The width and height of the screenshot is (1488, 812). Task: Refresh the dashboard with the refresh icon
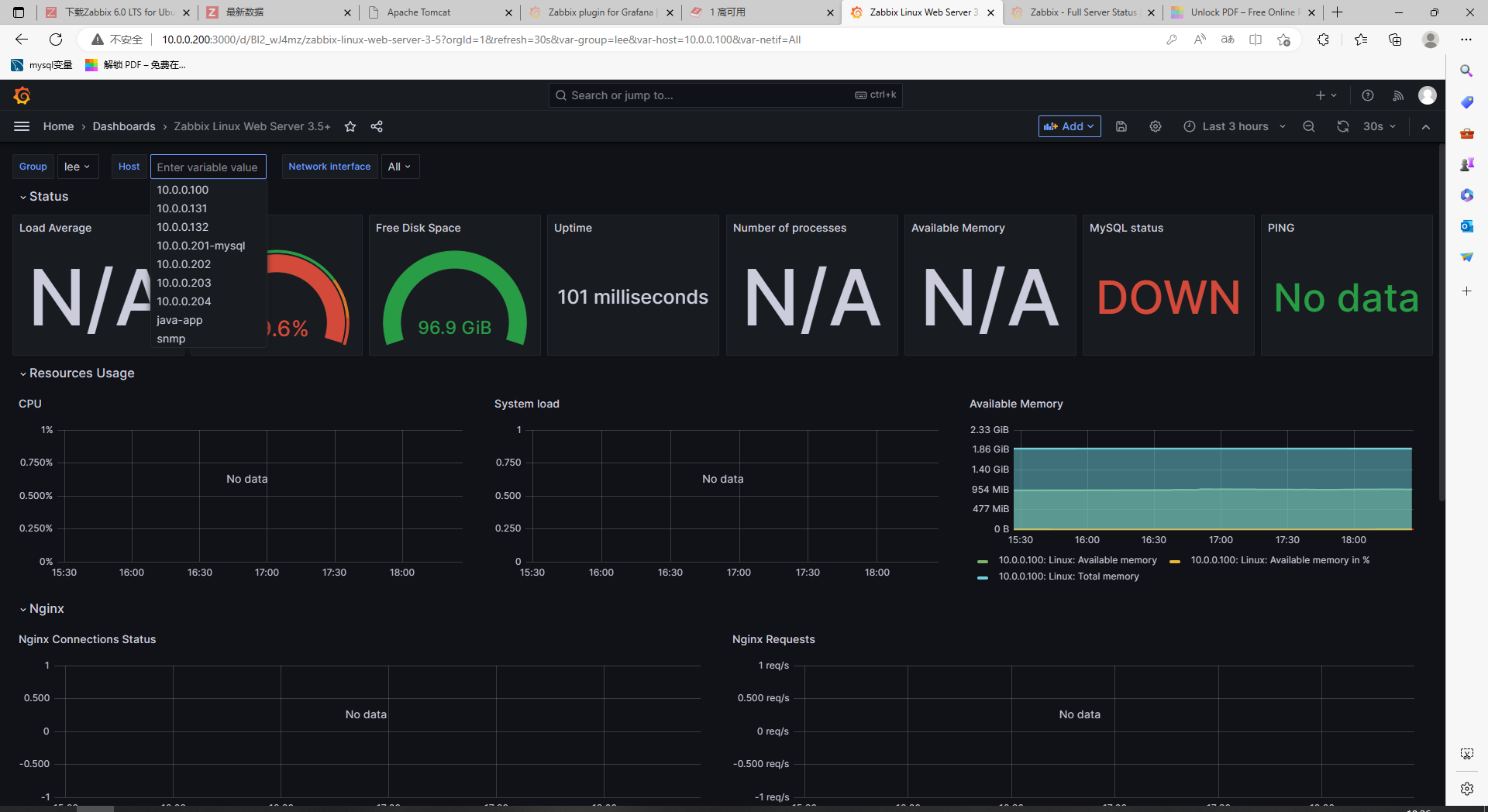pos(1343,126)
